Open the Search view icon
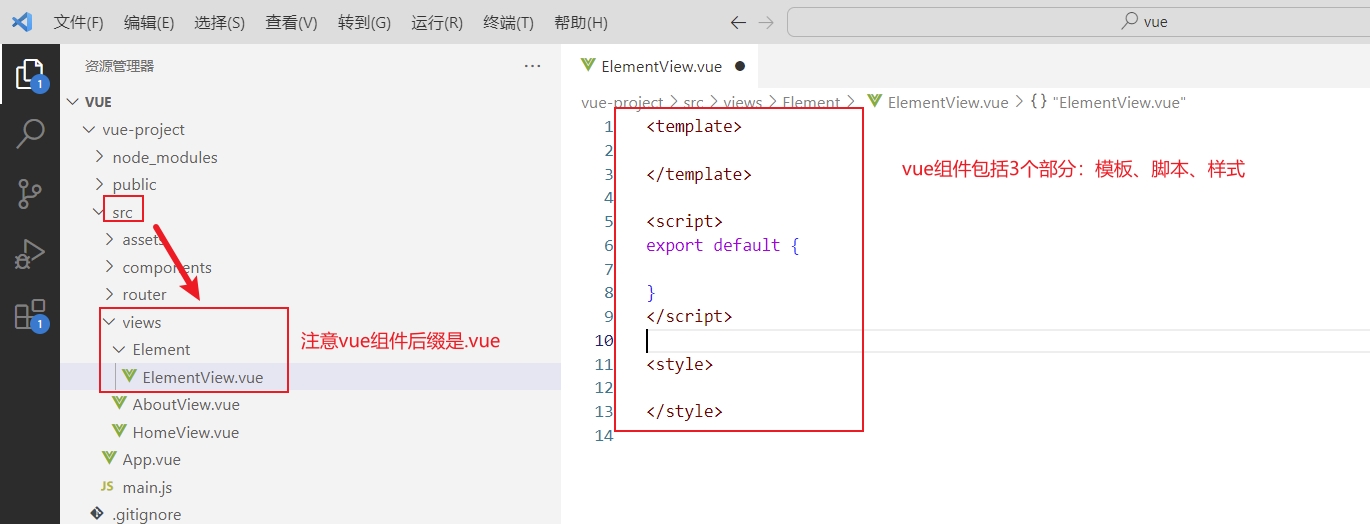Image resolution: width=1370 pixels, height=524 pixels. pos(30,133)
